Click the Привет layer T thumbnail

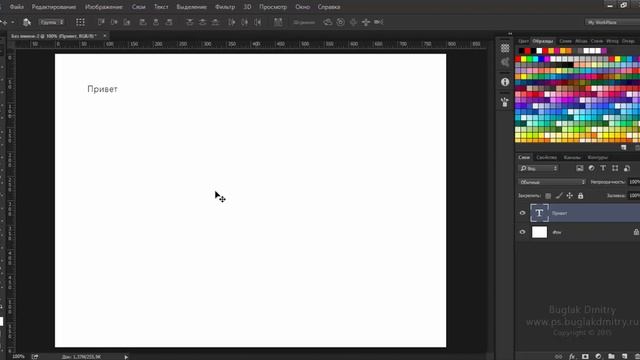point(539,213)
